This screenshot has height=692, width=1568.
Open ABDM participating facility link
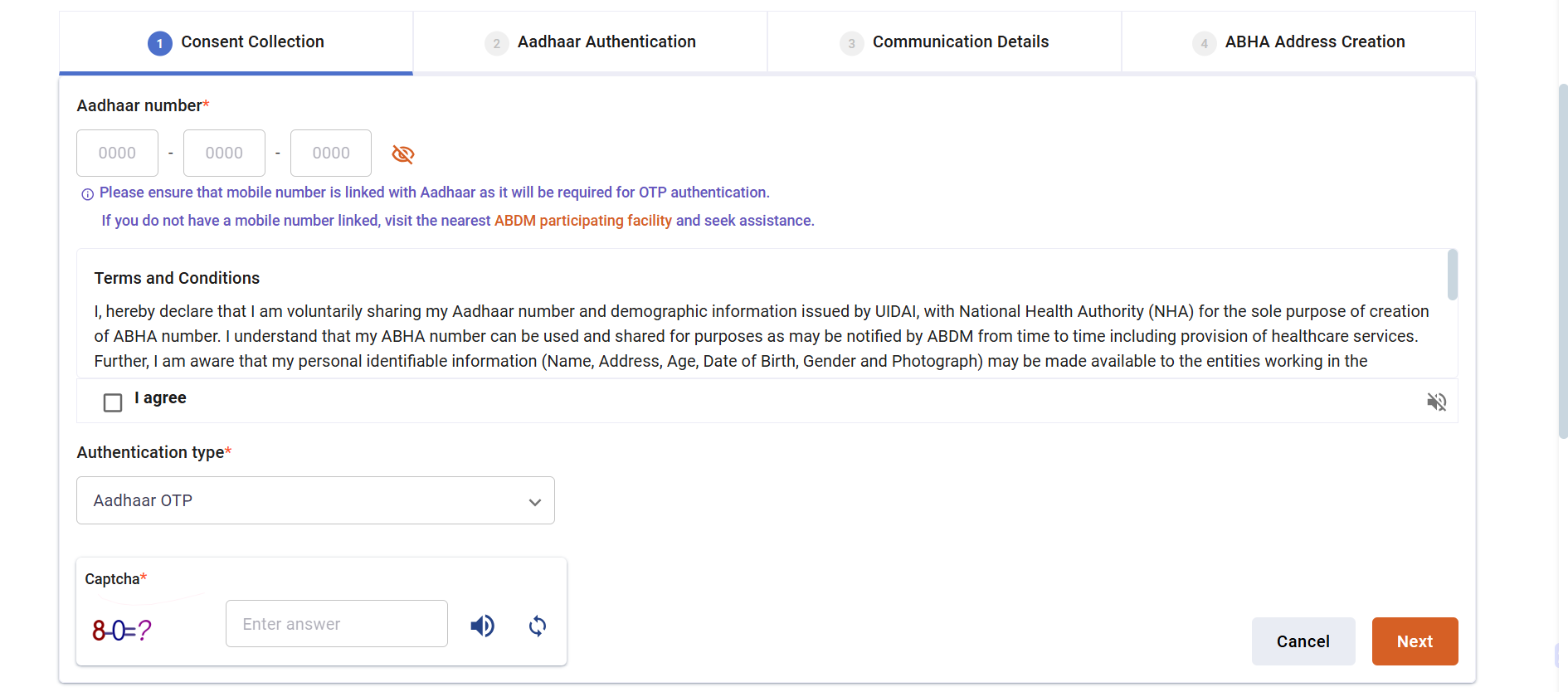coord(582,221)
